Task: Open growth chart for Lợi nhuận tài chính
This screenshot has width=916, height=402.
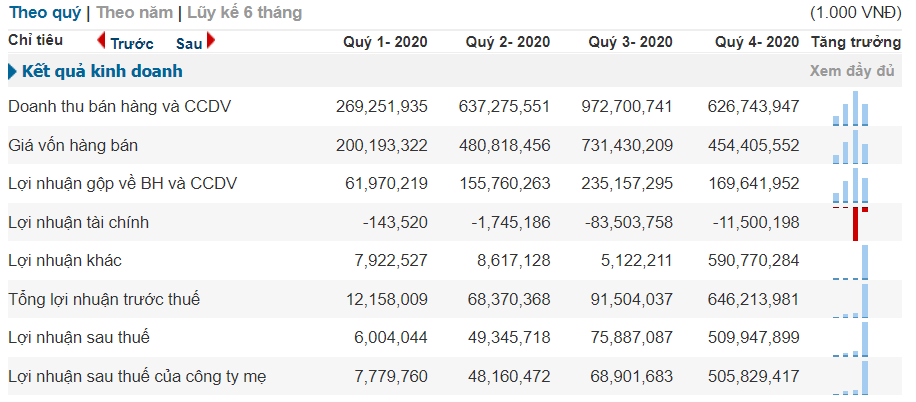Action: 851,223
